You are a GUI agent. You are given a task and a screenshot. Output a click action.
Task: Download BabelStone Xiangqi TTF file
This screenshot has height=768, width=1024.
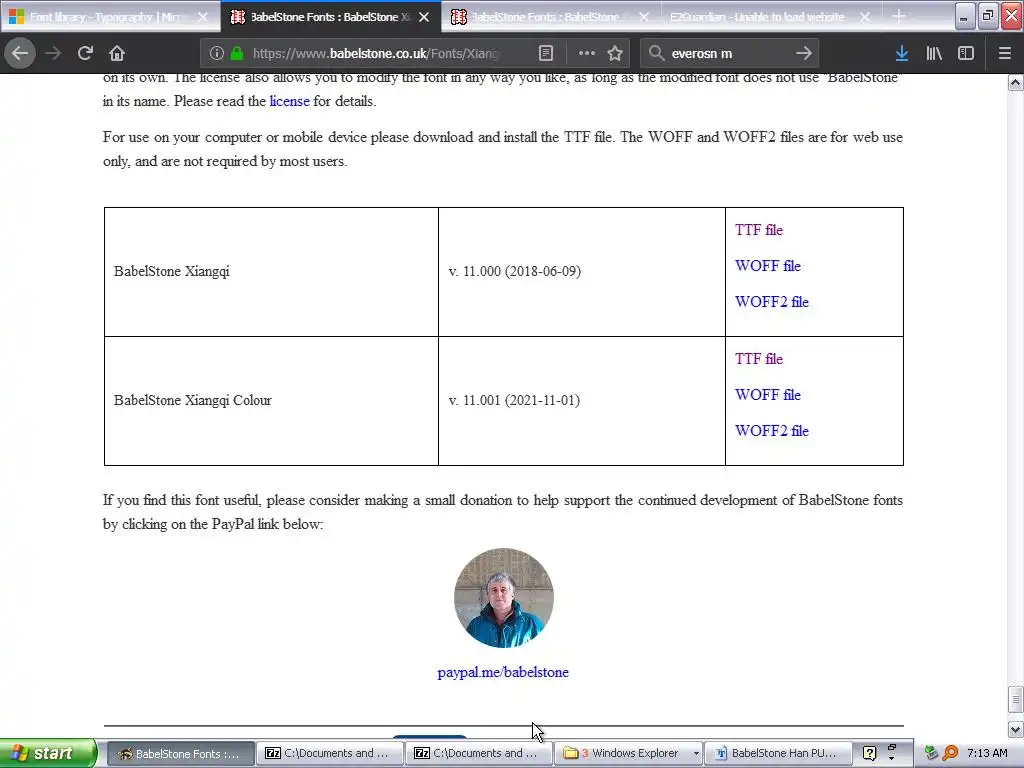click(x=758, y=230)
